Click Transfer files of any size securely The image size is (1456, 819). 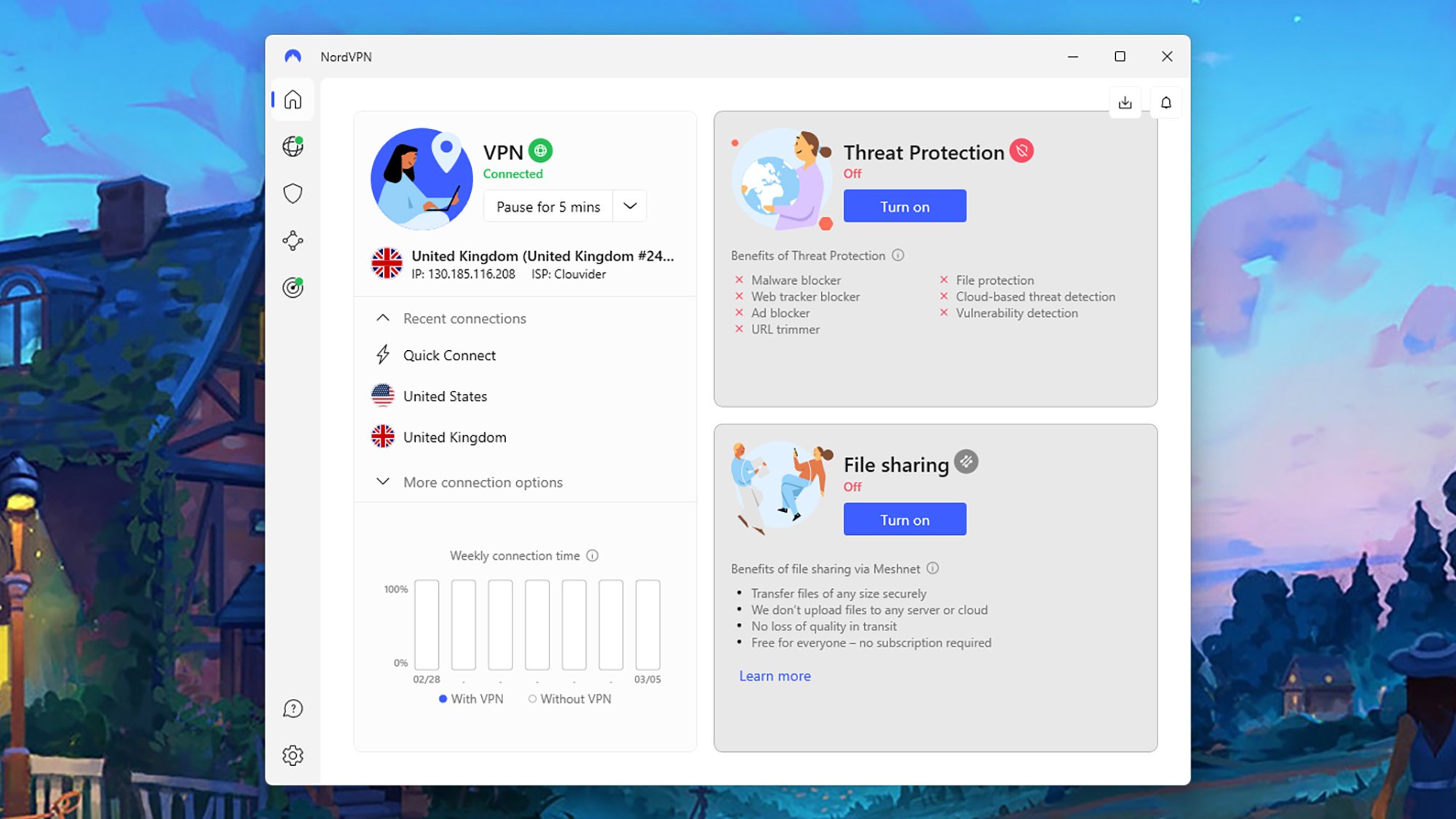click(x=839, y=594)
